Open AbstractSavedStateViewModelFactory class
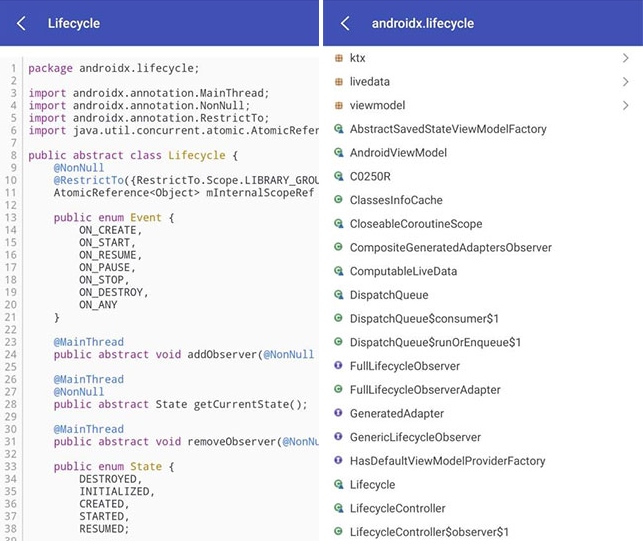 coord(447,129)
